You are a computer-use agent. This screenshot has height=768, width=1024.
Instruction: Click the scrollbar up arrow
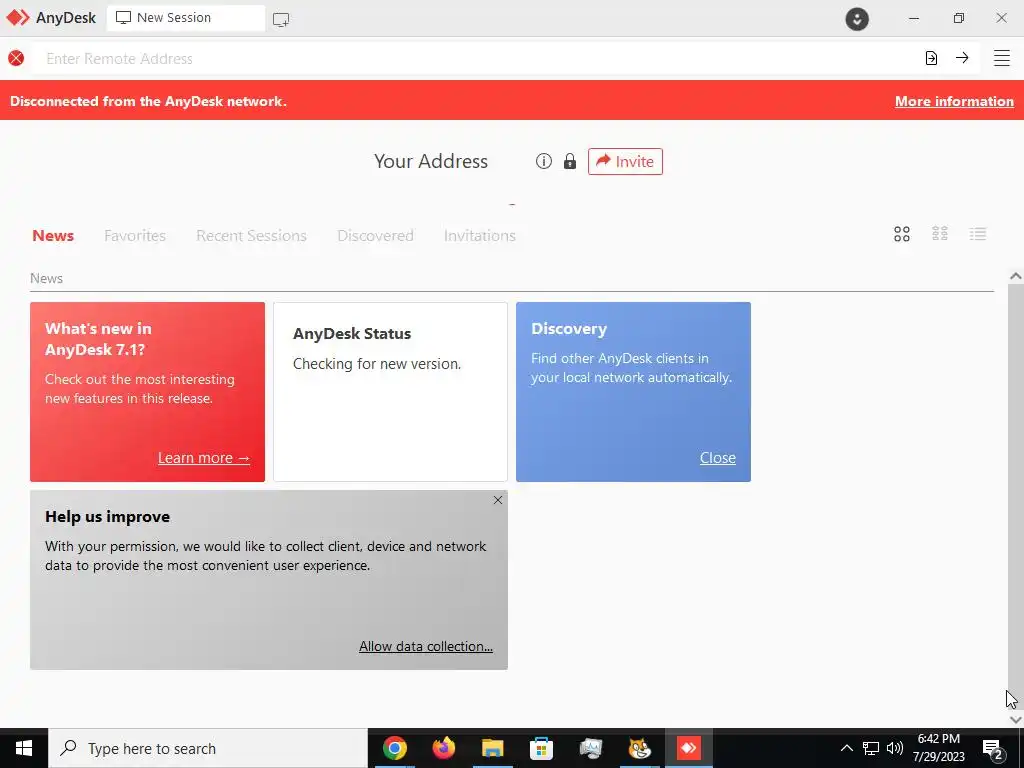click(x=1016, y=276)
